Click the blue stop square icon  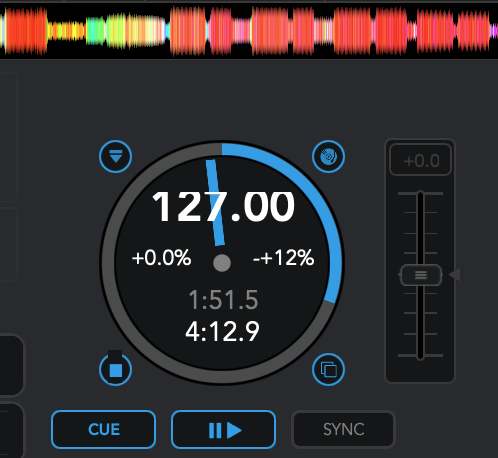(x=115, y=369)
